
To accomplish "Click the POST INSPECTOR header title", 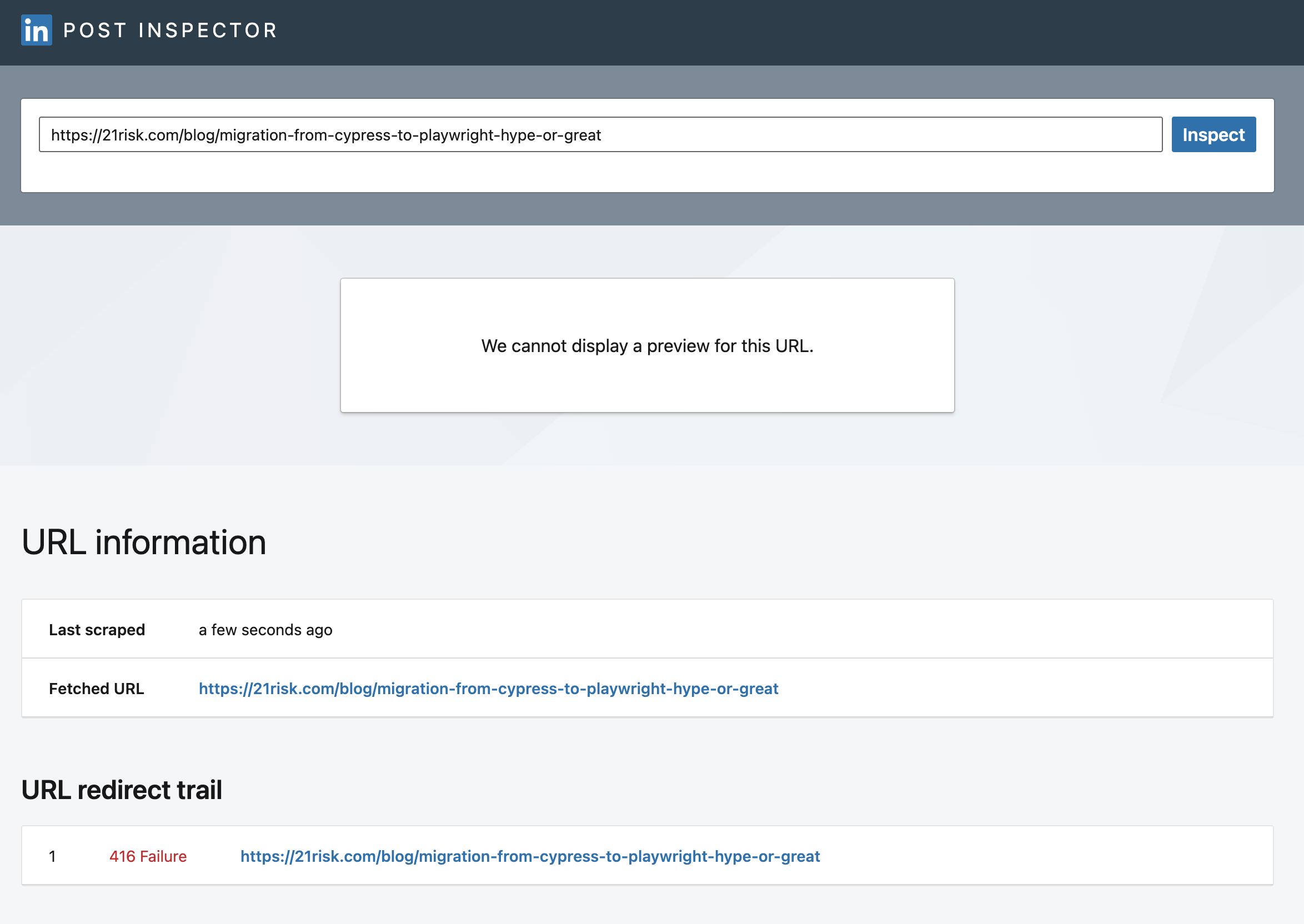I will coord(170,30).
